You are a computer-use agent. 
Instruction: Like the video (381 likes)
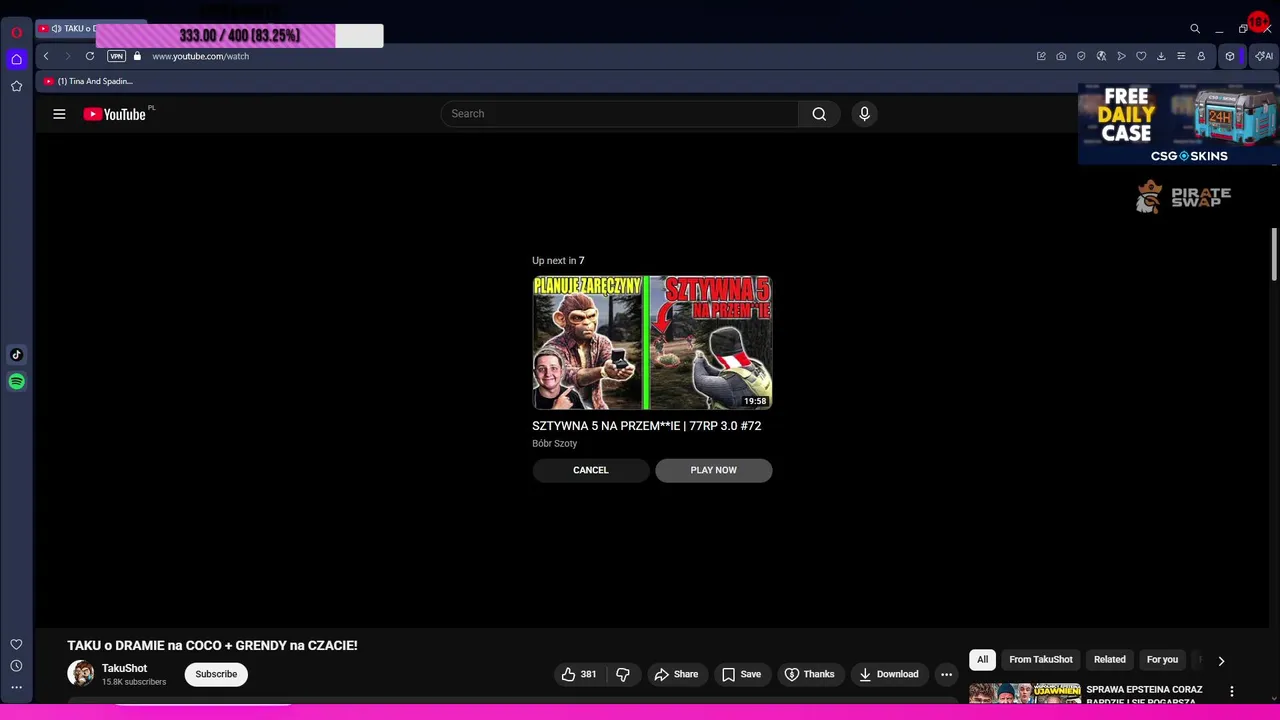tap(579, 674)
